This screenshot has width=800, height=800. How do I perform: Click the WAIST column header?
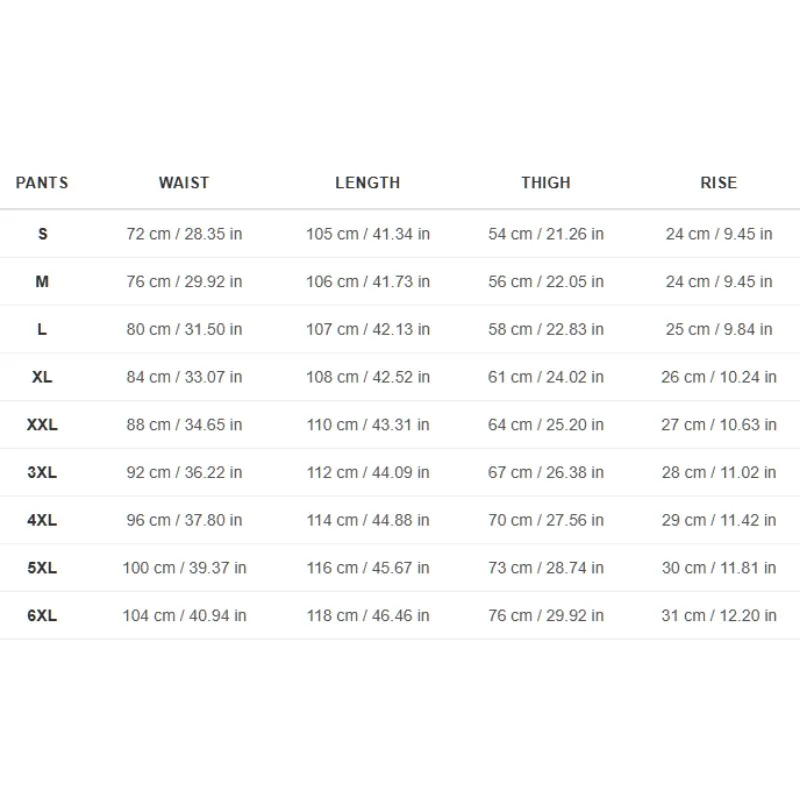click(x=184, y=183)
